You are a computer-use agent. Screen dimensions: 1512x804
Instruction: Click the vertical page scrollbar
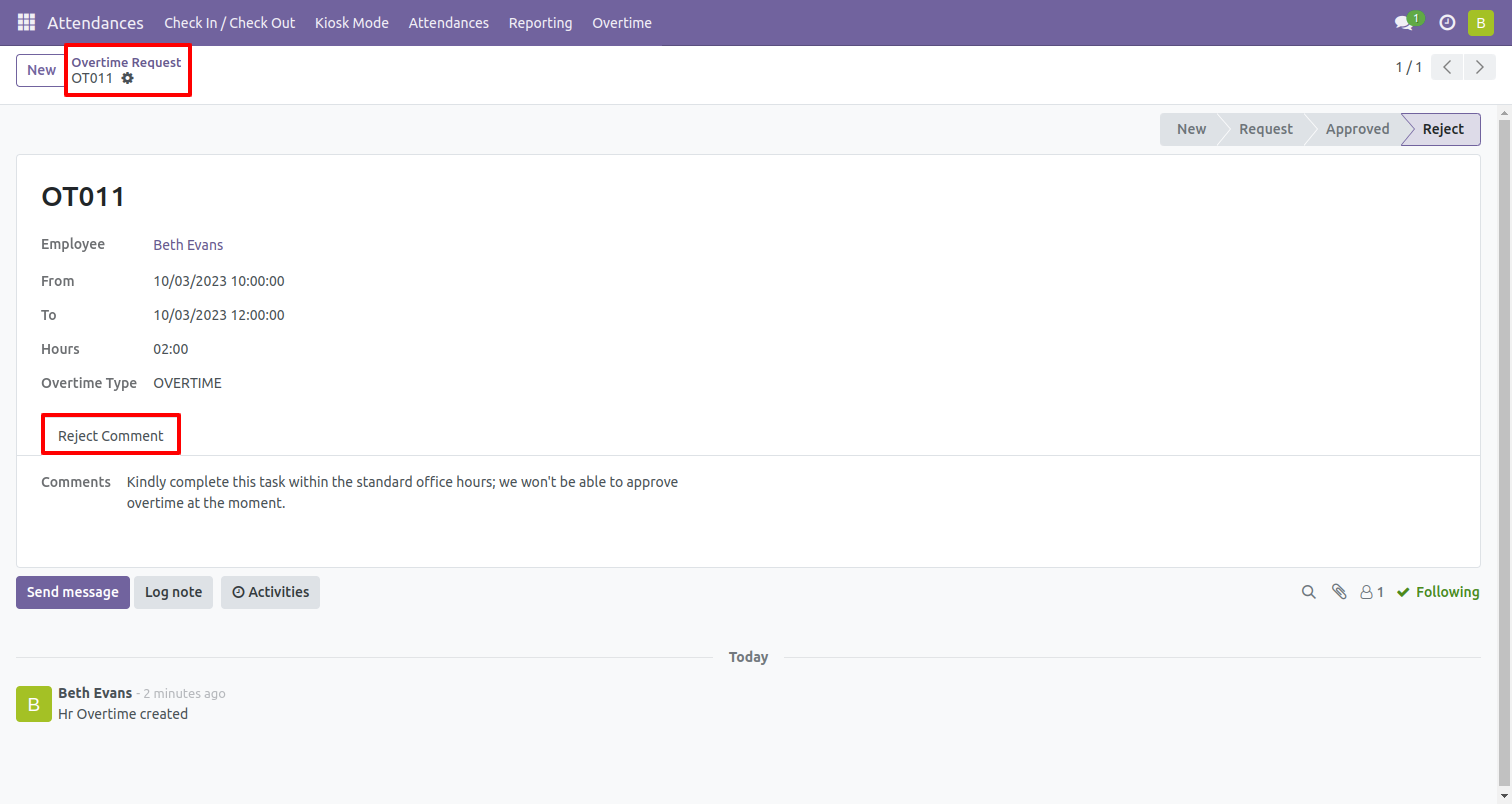[x=1504, y=454]
